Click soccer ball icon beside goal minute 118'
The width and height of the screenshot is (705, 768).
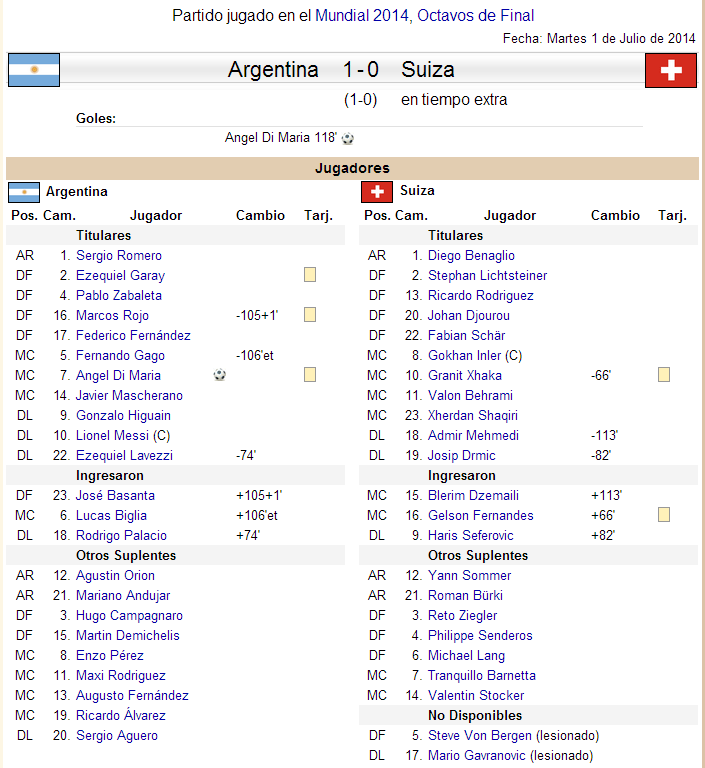click(348, 139)
